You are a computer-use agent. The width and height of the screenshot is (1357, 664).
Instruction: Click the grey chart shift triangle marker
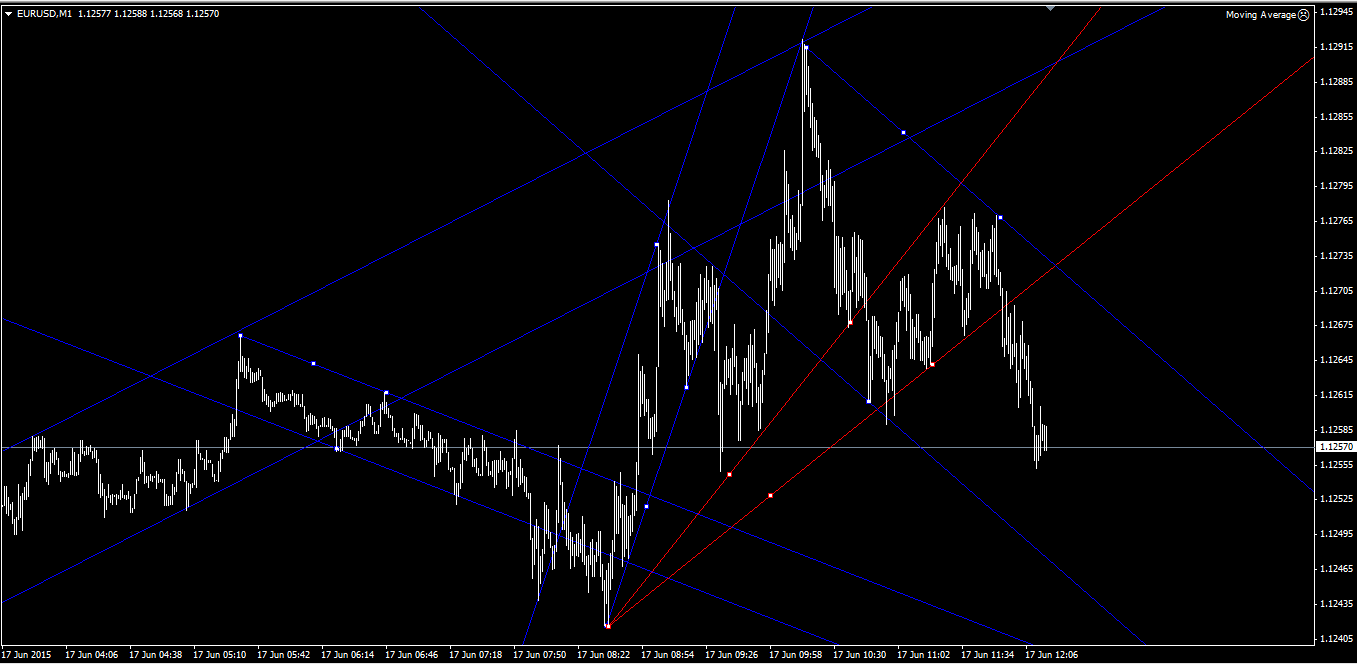tap(1050, 8)
